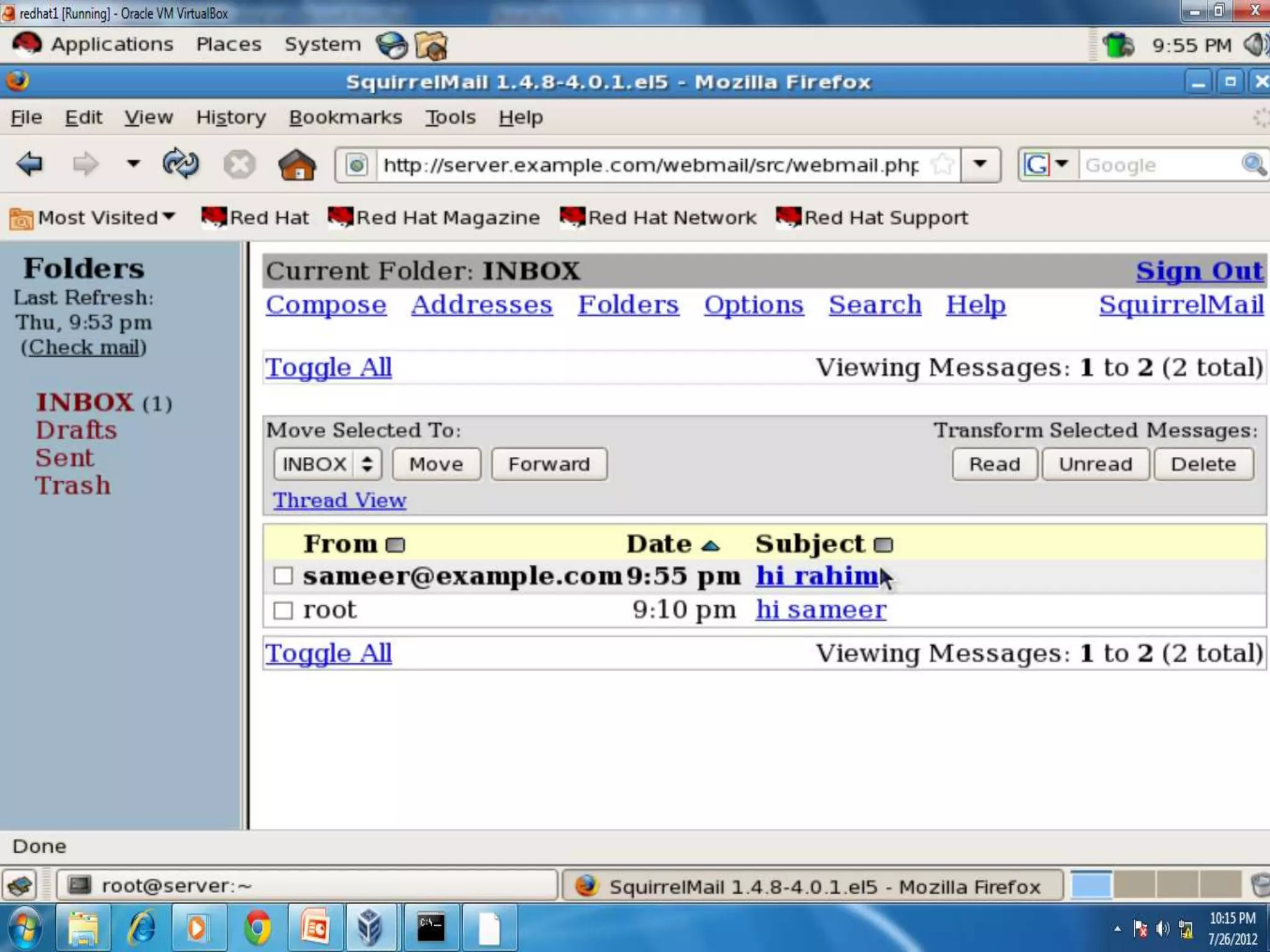
Task: Open the Most Visited bookmarks dropdown
Action: click(x=93, y=218)
